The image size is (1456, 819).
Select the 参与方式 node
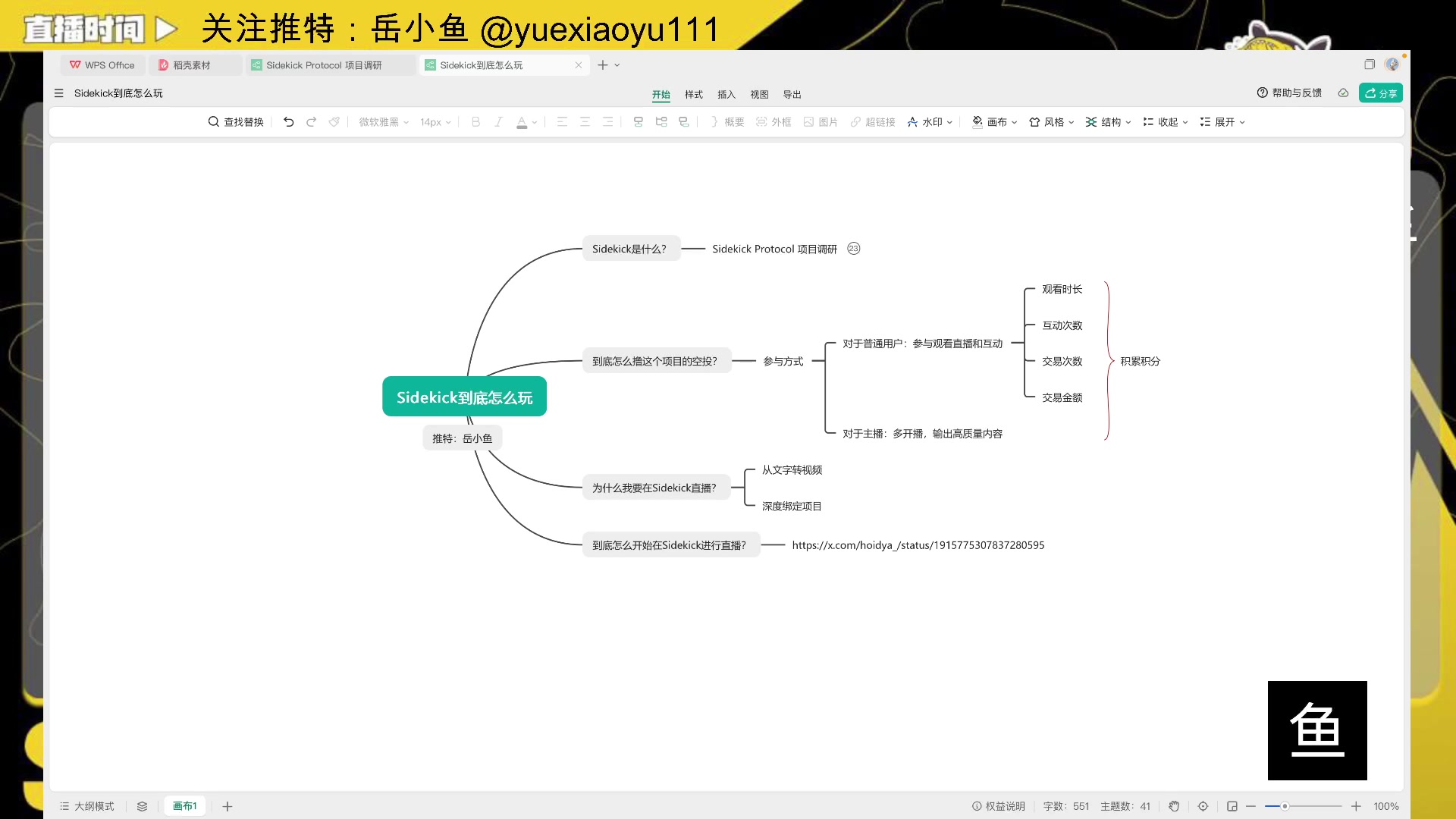[783, 361]
